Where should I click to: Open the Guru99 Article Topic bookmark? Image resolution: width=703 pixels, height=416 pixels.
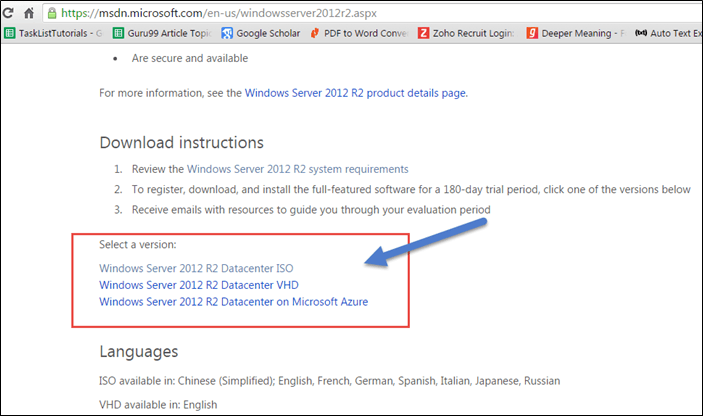[x=160, y=33]
